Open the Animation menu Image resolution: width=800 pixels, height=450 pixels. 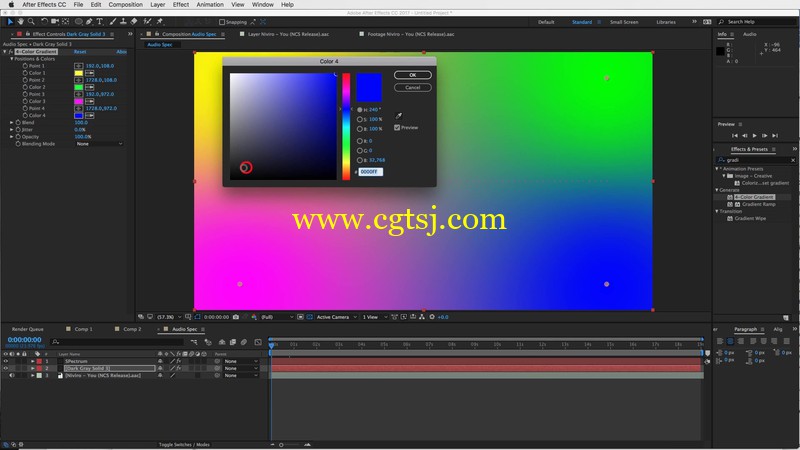click(210, 5)
